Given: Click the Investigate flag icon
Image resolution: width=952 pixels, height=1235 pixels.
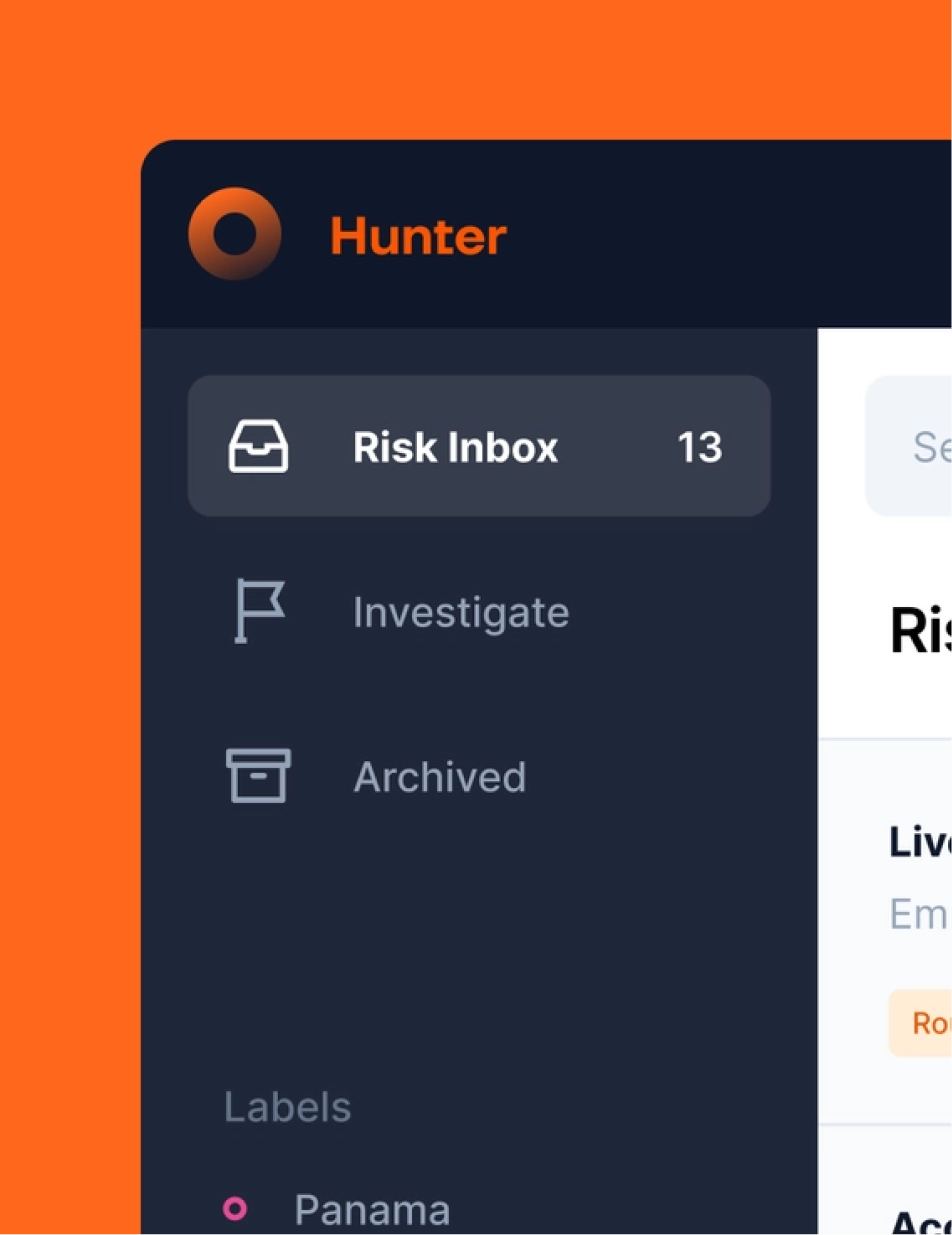Looking at the screenshot, I should tap(258, 611).
